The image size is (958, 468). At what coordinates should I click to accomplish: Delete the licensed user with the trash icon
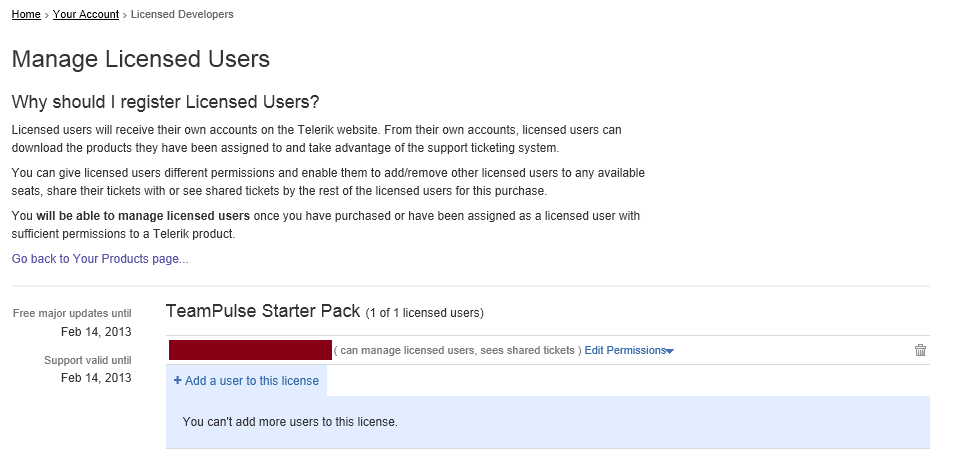click(x=920, y=350)
